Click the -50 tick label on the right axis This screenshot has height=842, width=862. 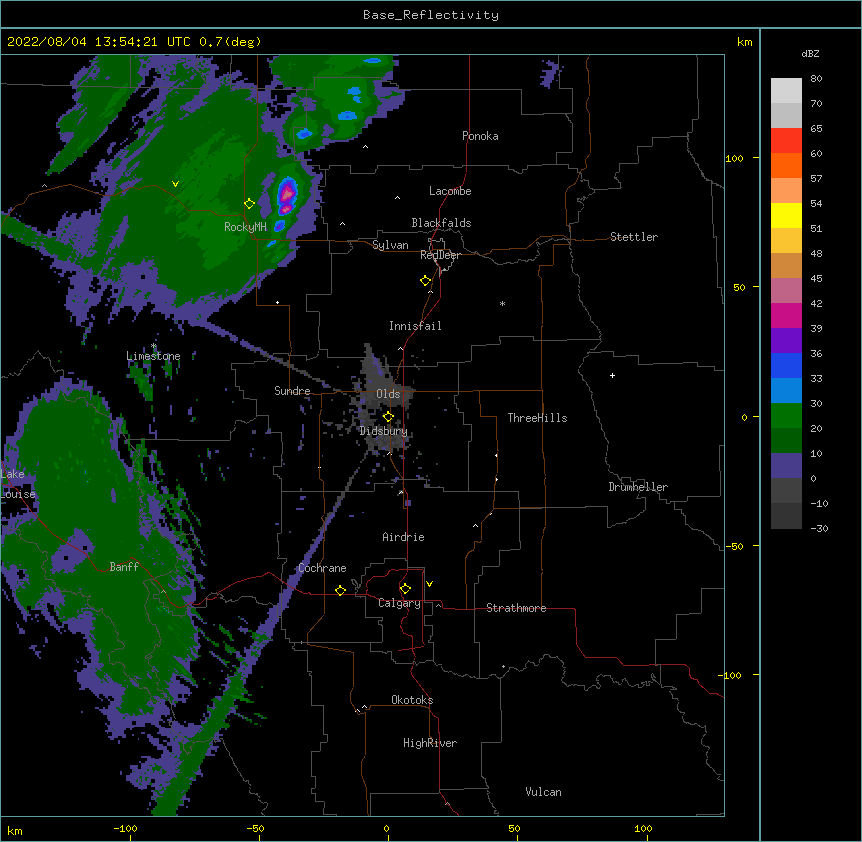tap(734, 546)
